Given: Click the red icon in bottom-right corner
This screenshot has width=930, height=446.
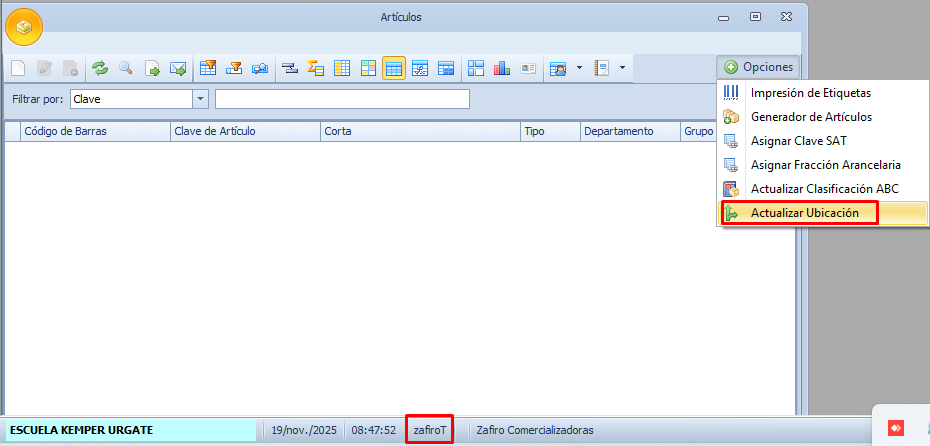Looking at the screenshot, I should [896, 428].
